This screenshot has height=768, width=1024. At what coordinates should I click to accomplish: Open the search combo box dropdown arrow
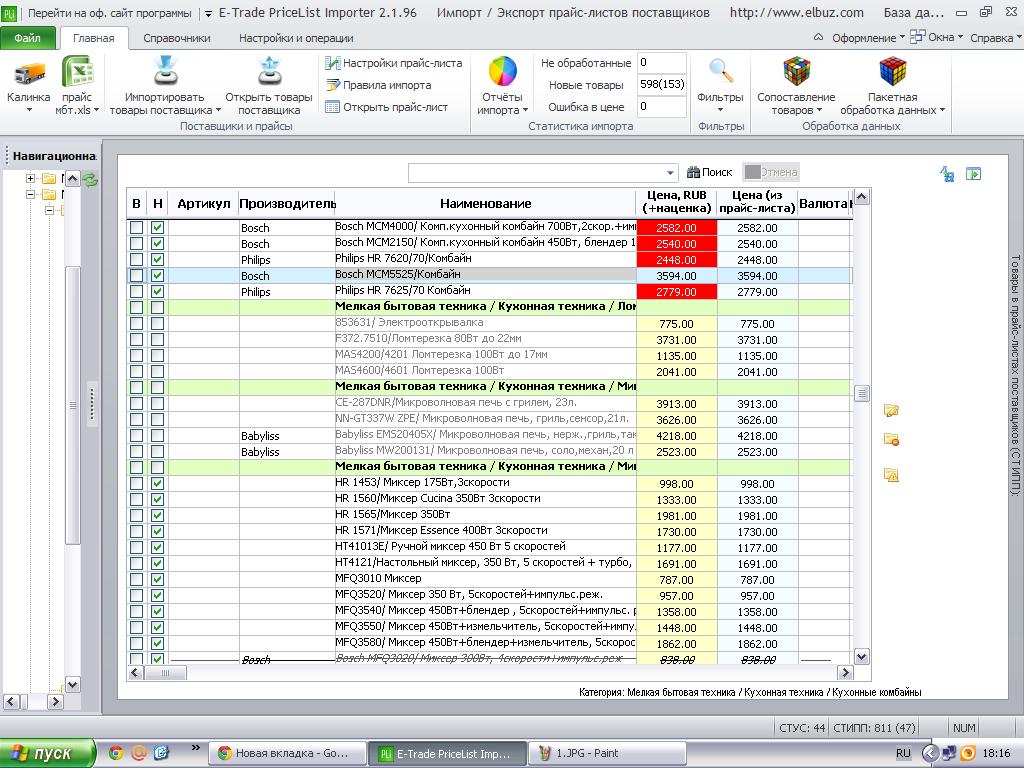point(670,173)
